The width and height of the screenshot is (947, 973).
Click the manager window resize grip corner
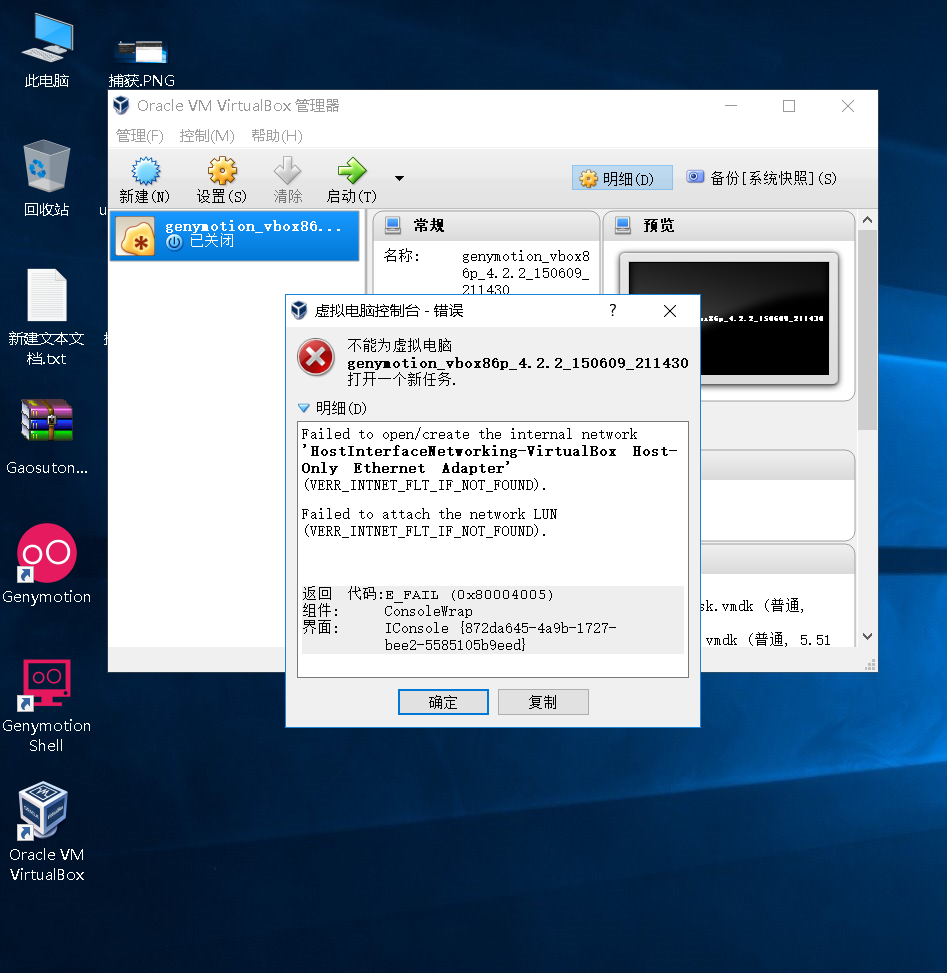tap(871, 665)
